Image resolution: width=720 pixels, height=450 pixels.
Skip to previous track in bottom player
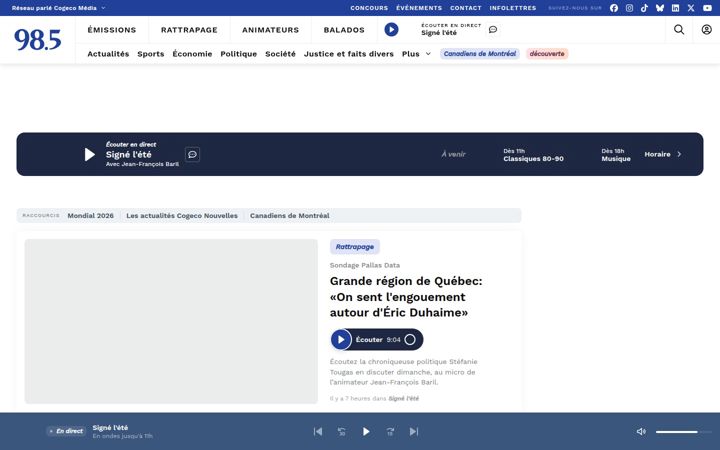[x=318, y=431]
